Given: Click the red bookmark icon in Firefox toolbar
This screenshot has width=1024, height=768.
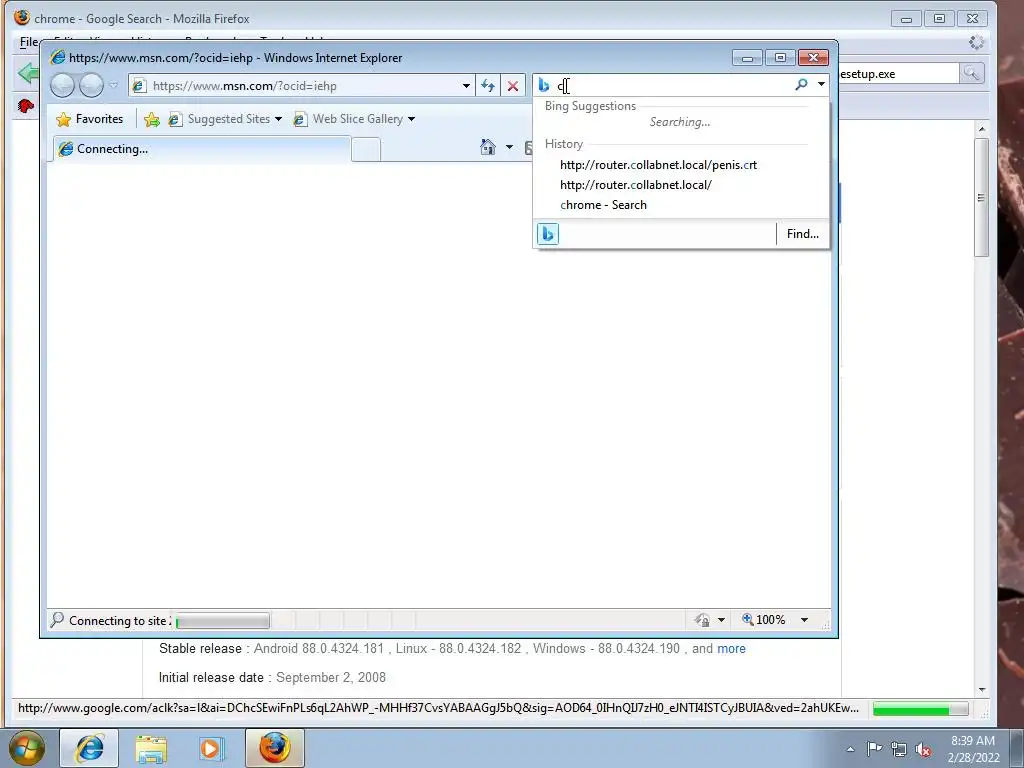Looking at the screenshot, I should click(x=25, y=105).
